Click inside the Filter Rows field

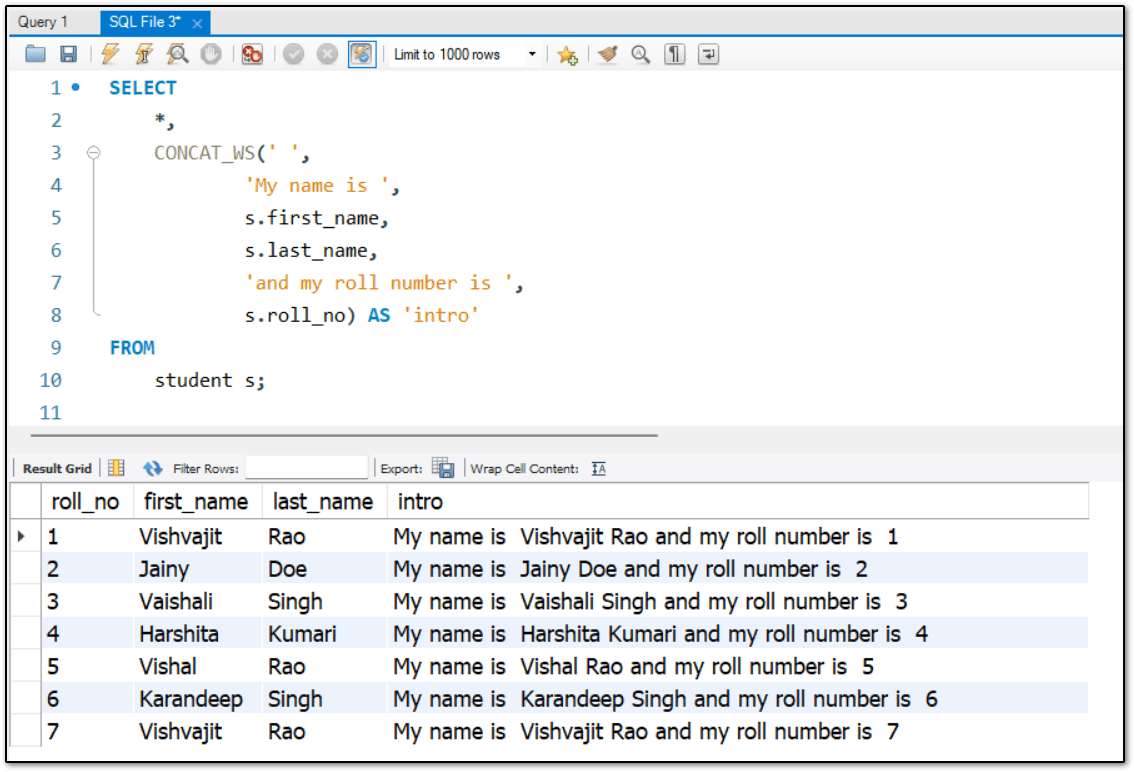click(306, 466)
